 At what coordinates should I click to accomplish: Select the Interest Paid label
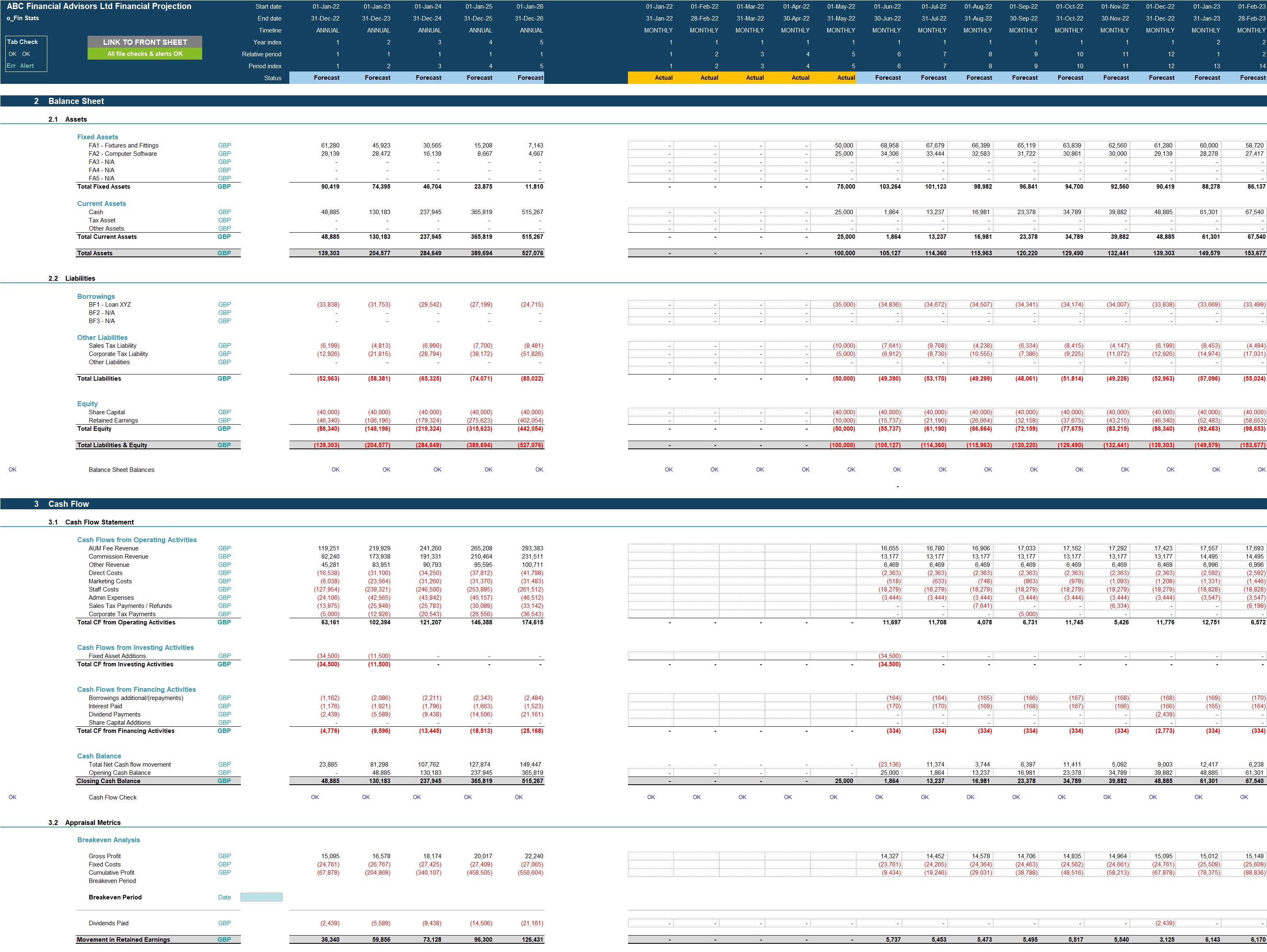[105, 706]
